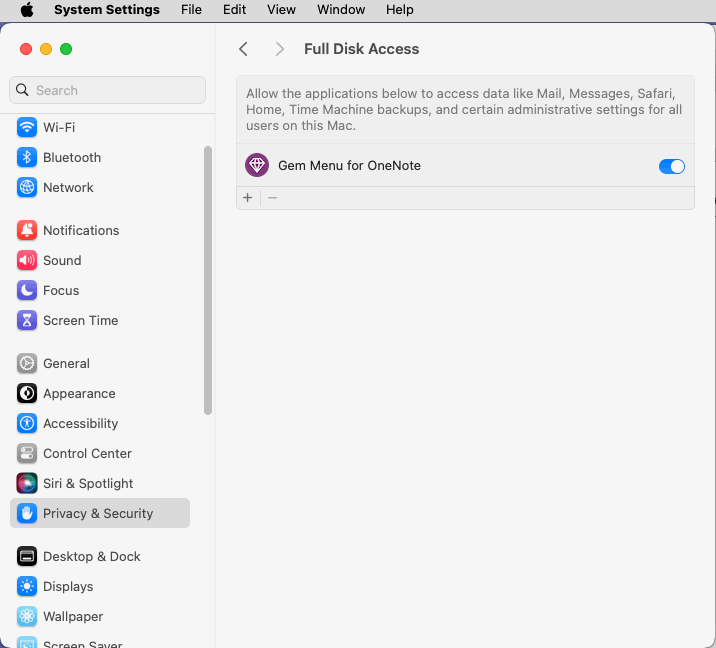Click the Appearance label
Image resolution: width=716 pixels, height=648 pixels.
coord(79,394)
